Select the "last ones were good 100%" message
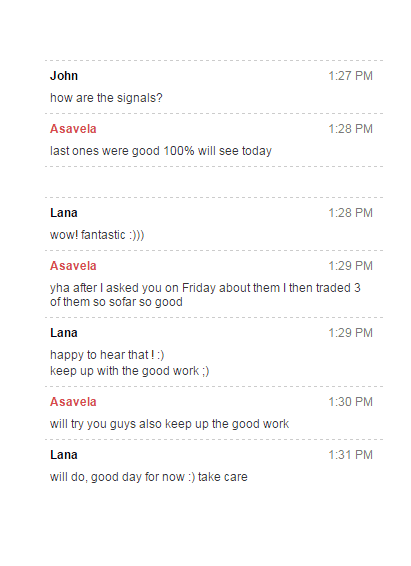 [x=161, y=151]
